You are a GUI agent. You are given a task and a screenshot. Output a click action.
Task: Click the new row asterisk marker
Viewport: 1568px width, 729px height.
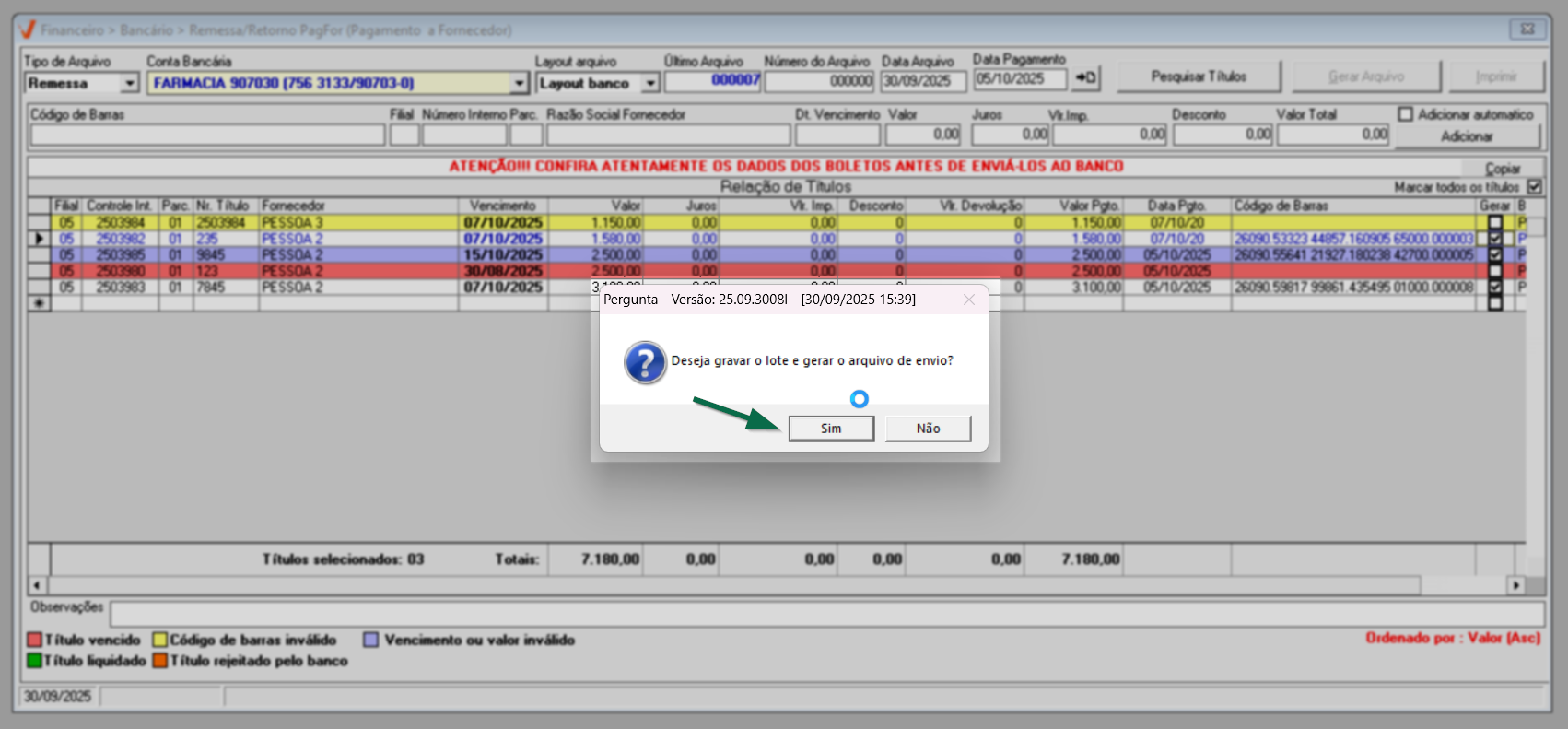[40, 303]
